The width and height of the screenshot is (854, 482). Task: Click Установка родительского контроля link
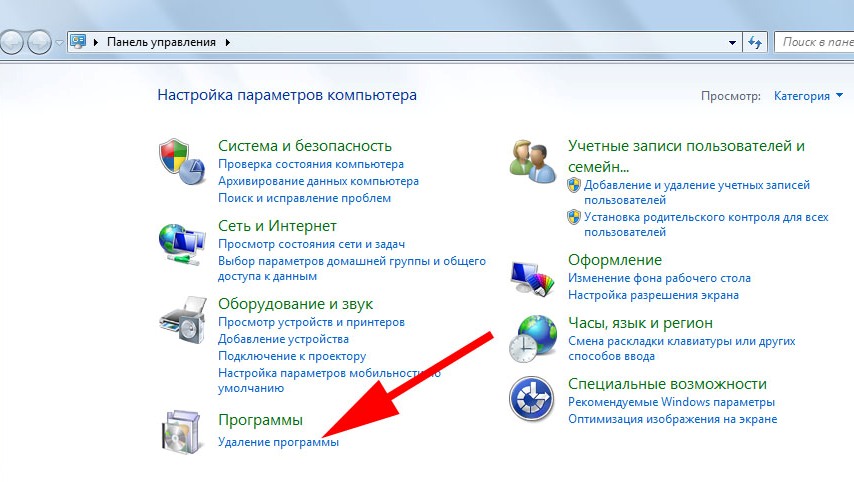[x=706, y=224]
